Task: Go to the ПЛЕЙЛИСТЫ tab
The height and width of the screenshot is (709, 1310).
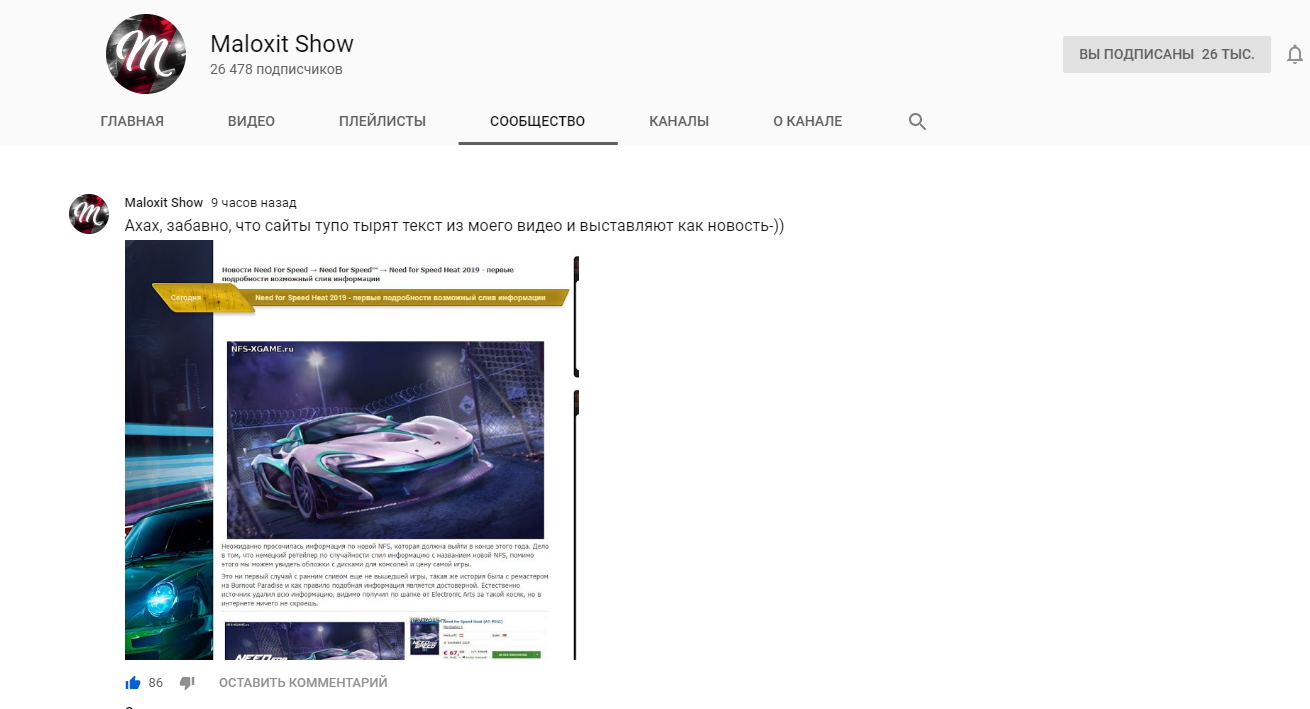Action: (382, 122)
